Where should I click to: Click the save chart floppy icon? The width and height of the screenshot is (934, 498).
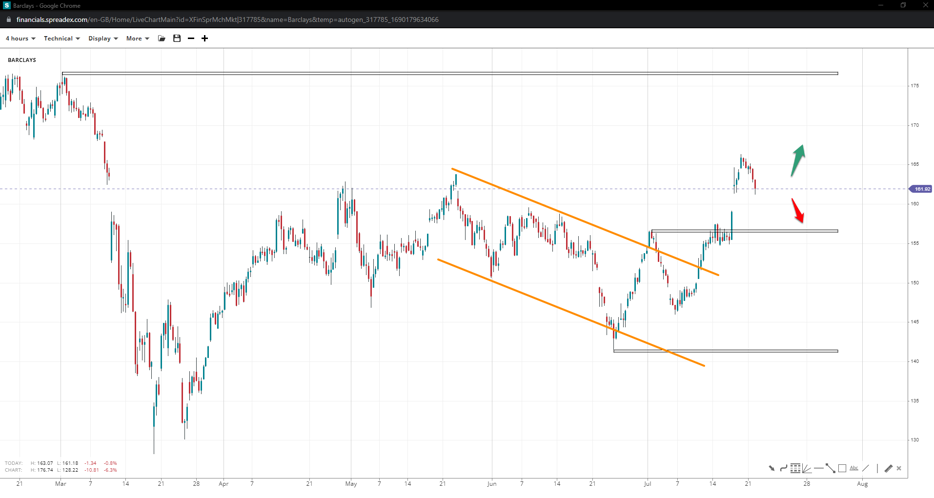point(177,39)
